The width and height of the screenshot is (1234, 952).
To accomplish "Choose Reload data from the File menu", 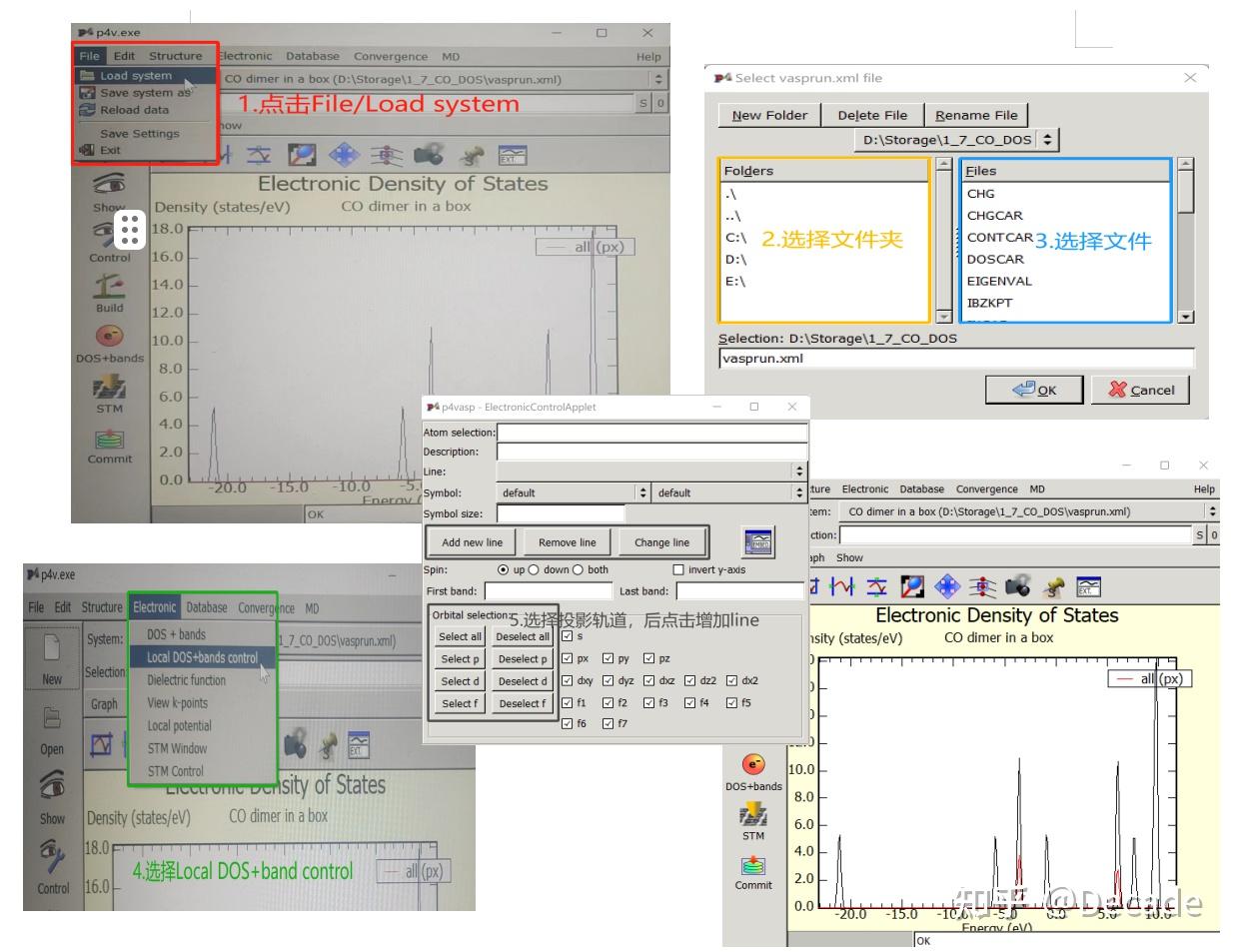I will coord(134,110).
